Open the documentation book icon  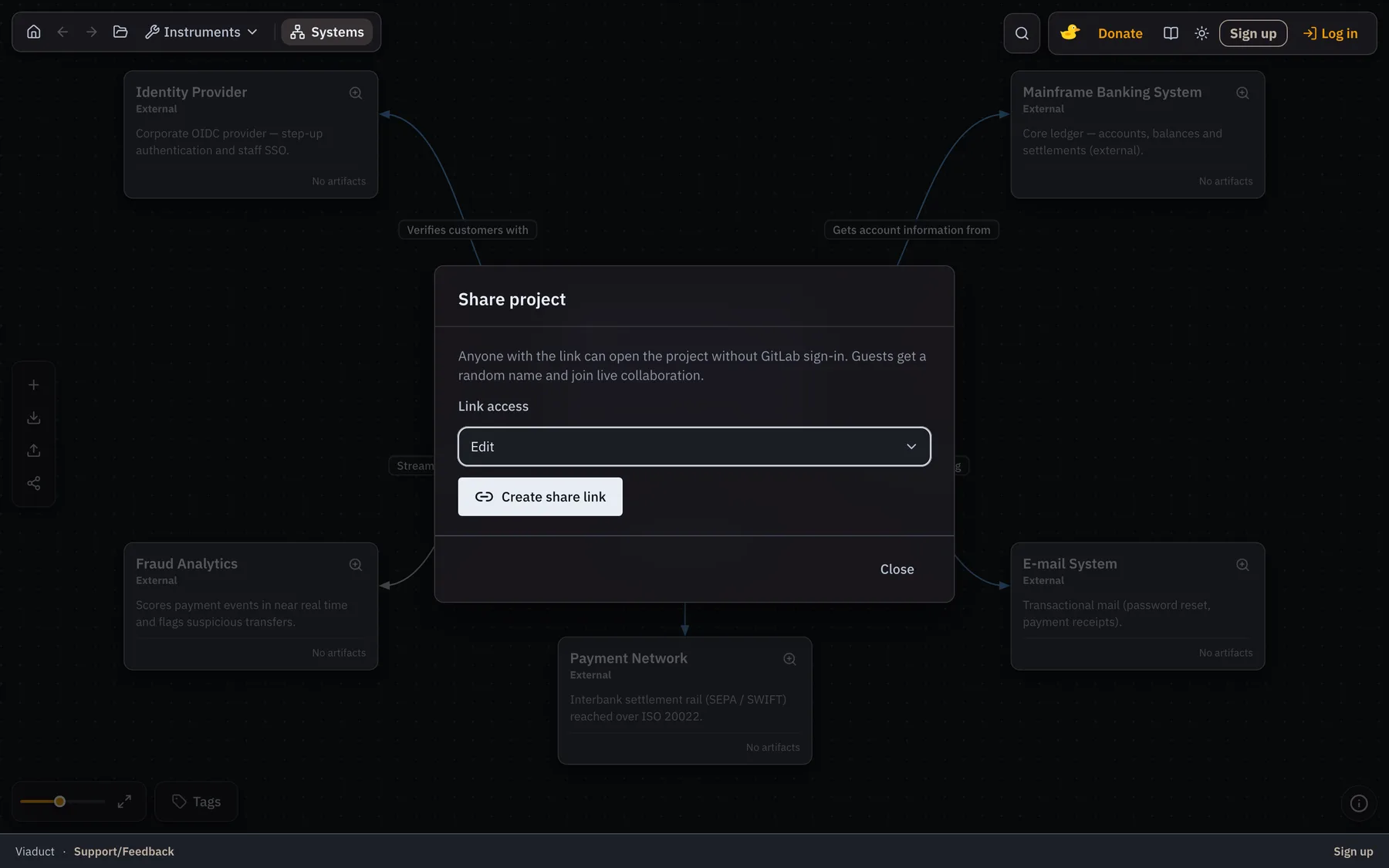1171,33
